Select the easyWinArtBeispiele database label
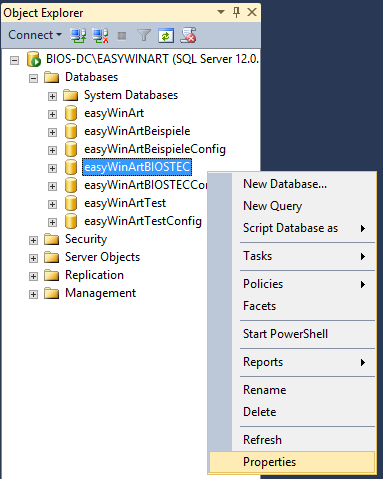This screenshot has height=479, width=383. 137,131
